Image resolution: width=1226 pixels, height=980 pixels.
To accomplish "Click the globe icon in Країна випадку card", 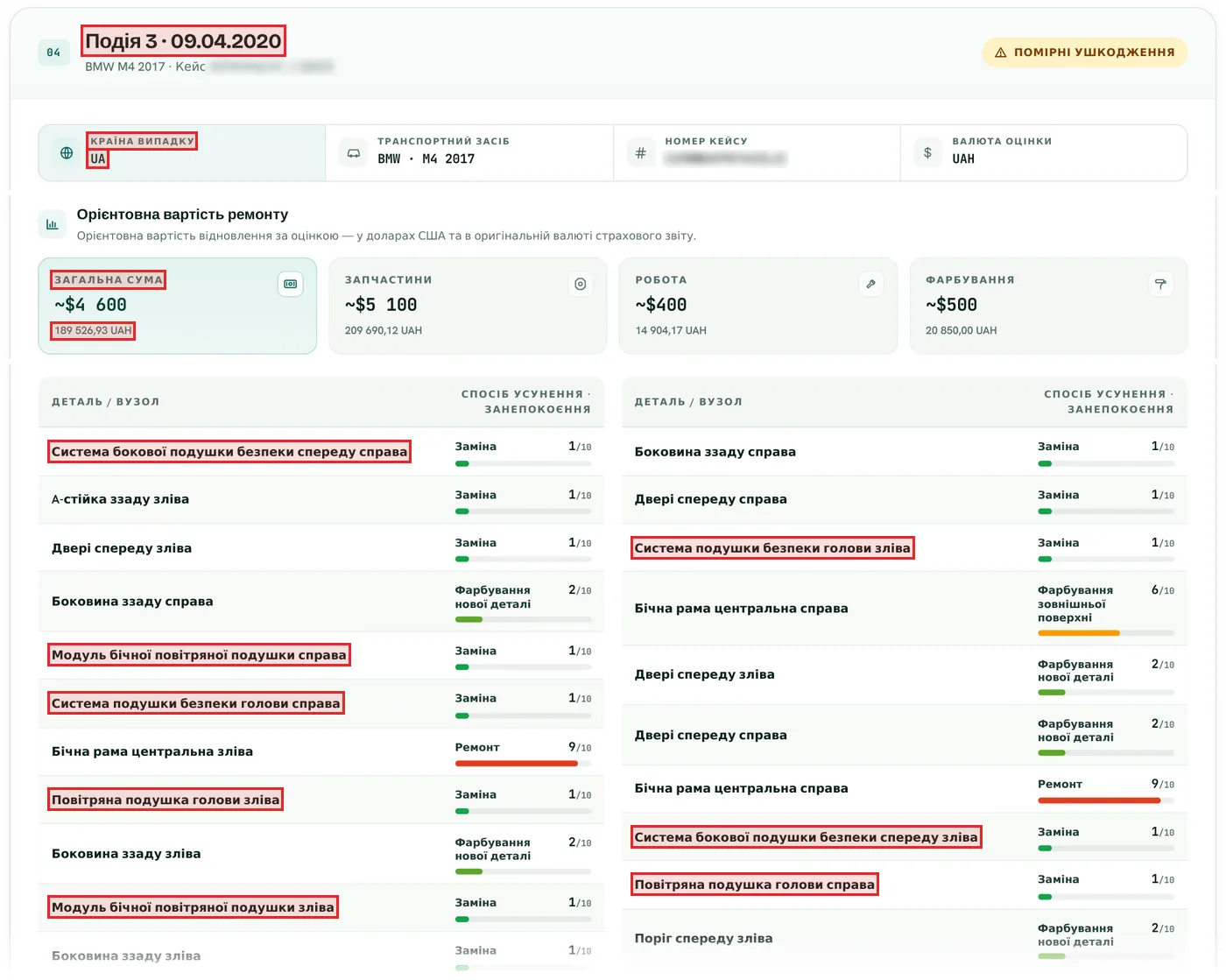I will (x=67, y=152).
